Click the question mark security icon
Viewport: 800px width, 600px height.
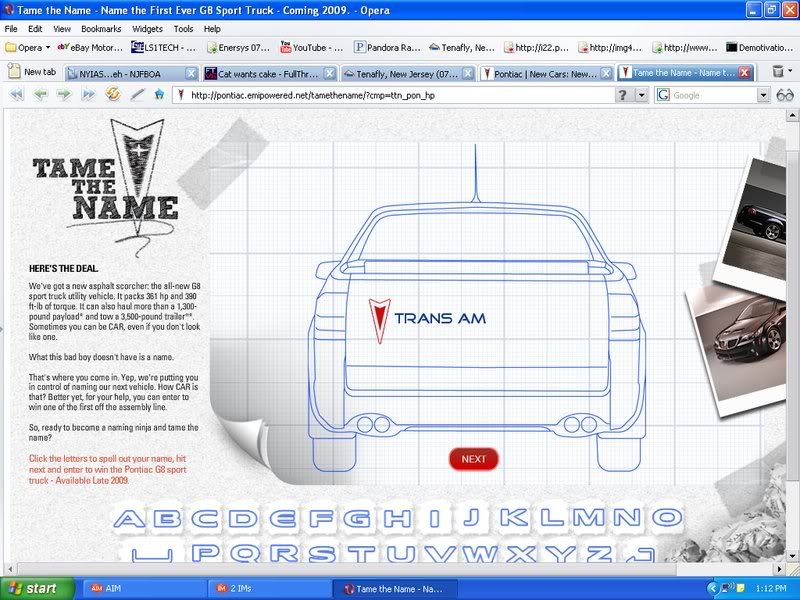(x=623, y=95)
